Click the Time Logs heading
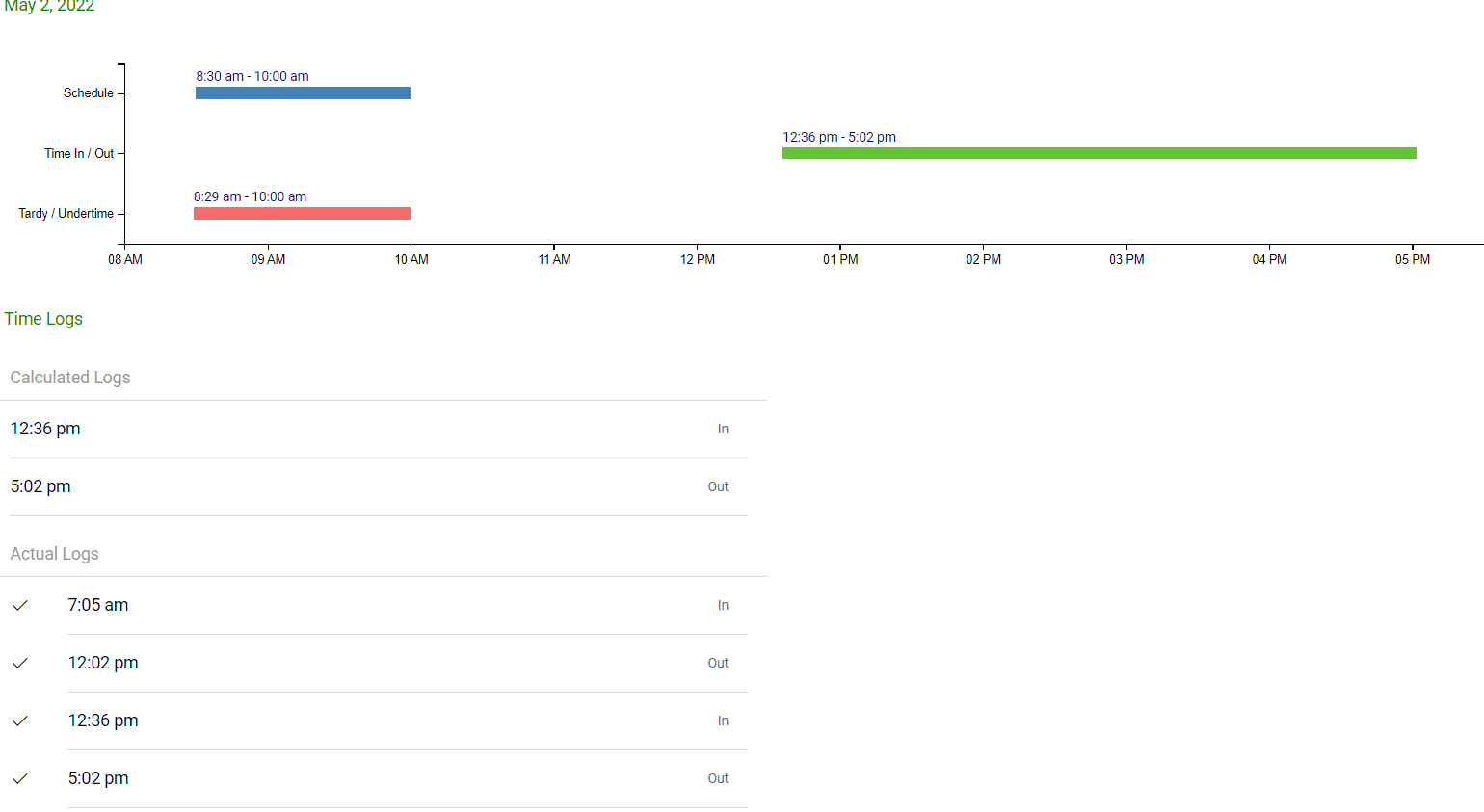Viewport: 1484px width, 812px height. point(43,319)
